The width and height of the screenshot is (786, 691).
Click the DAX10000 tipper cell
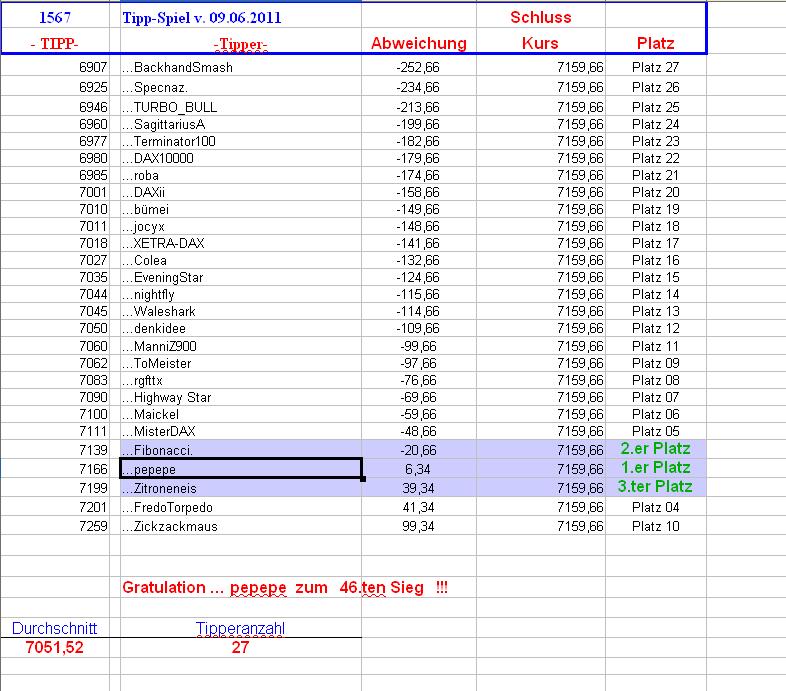[241, 158]
